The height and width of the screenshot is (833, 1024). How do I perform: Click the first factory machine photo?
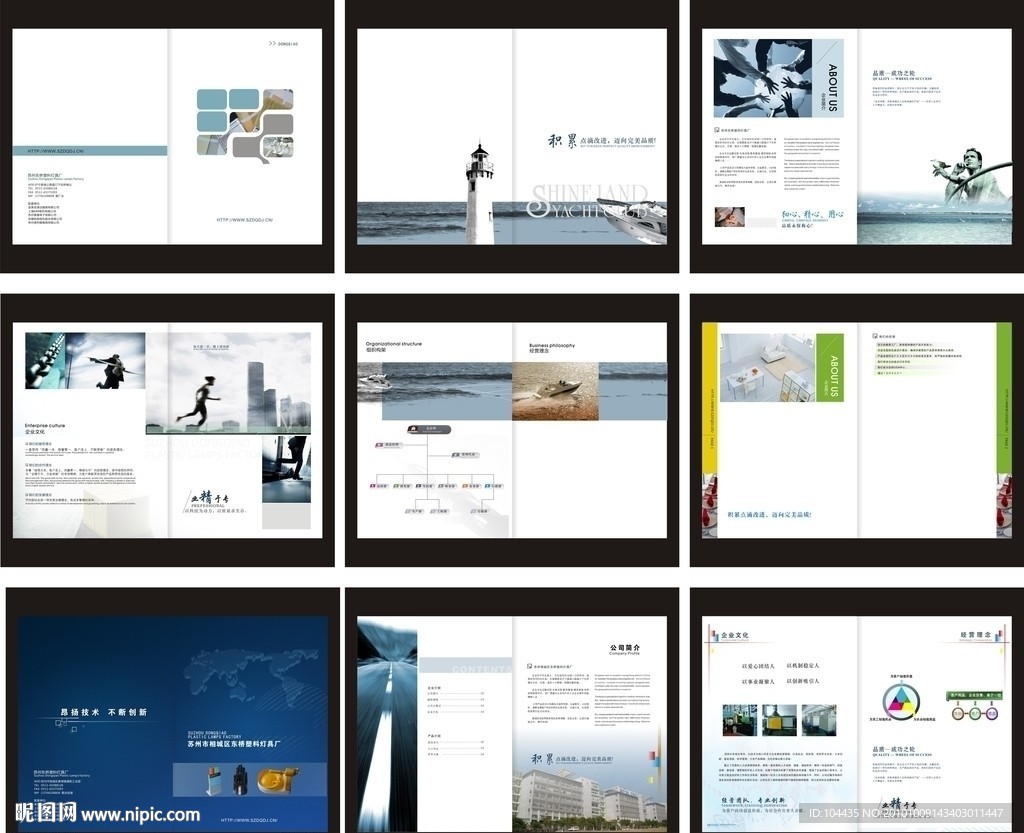tap(740, 720)
